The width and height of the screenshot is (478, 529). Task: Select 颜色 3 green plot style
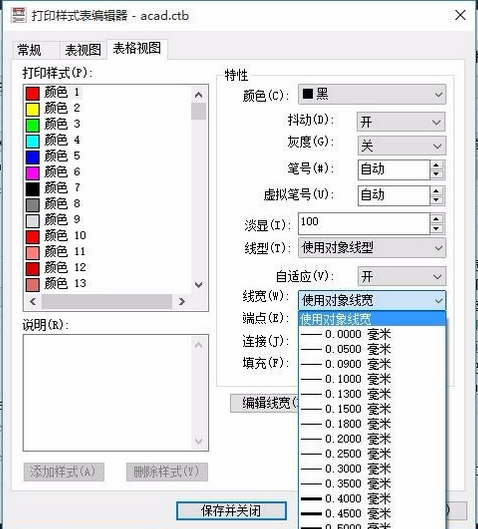coord(108,124)
